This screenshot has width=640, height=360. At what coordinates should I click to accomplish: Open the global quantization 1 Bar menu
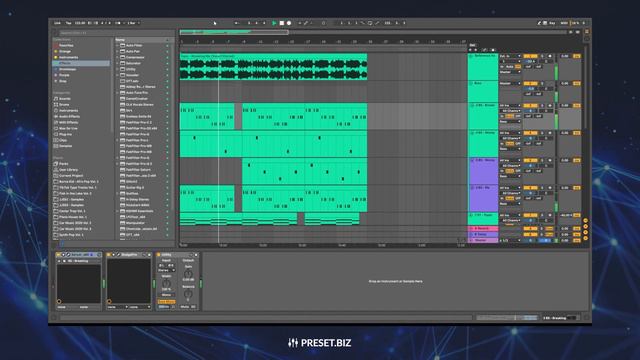[133, 23]
